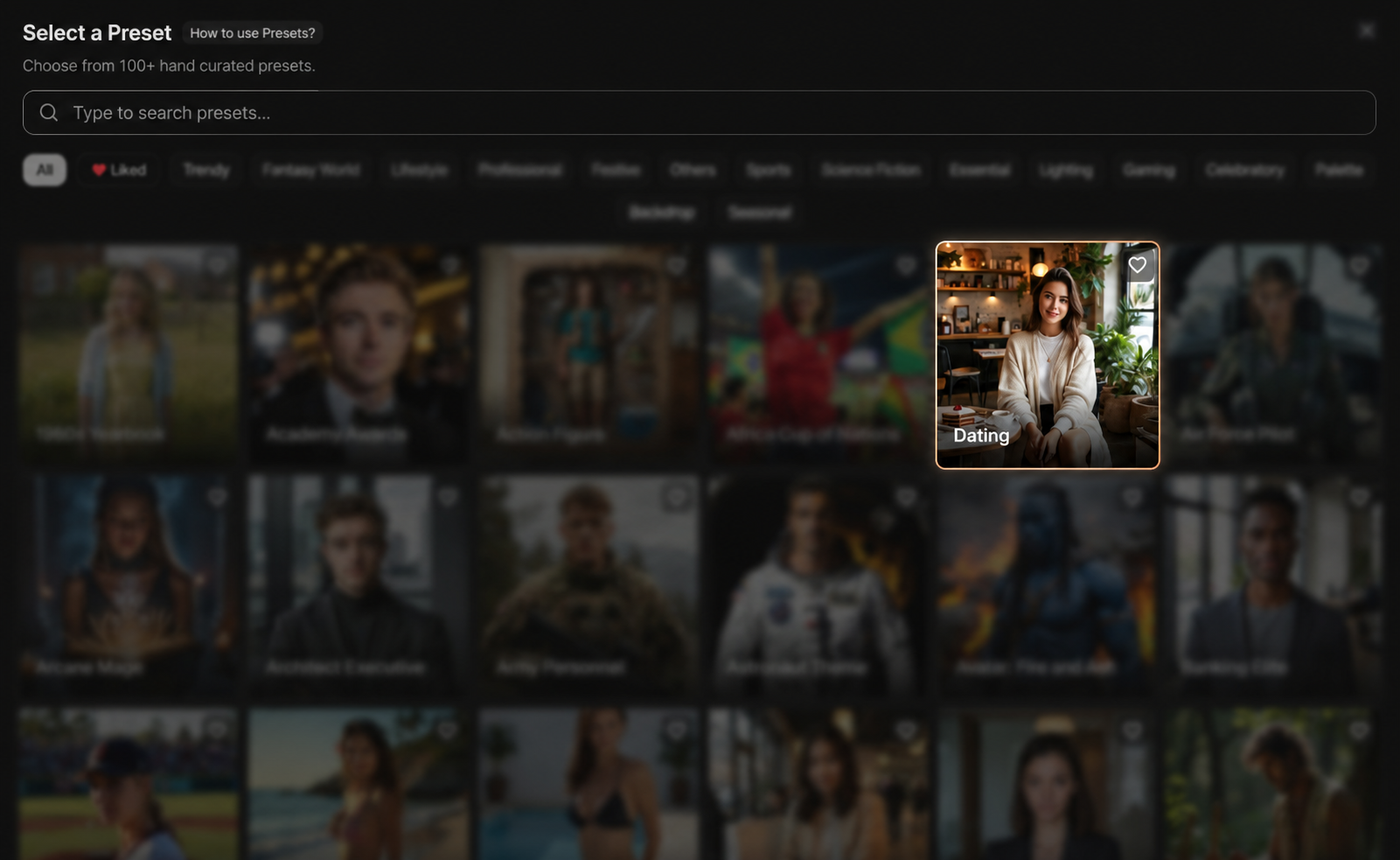
Task: Choose the Astronaut Theme preset card
Action: point(818,586)
